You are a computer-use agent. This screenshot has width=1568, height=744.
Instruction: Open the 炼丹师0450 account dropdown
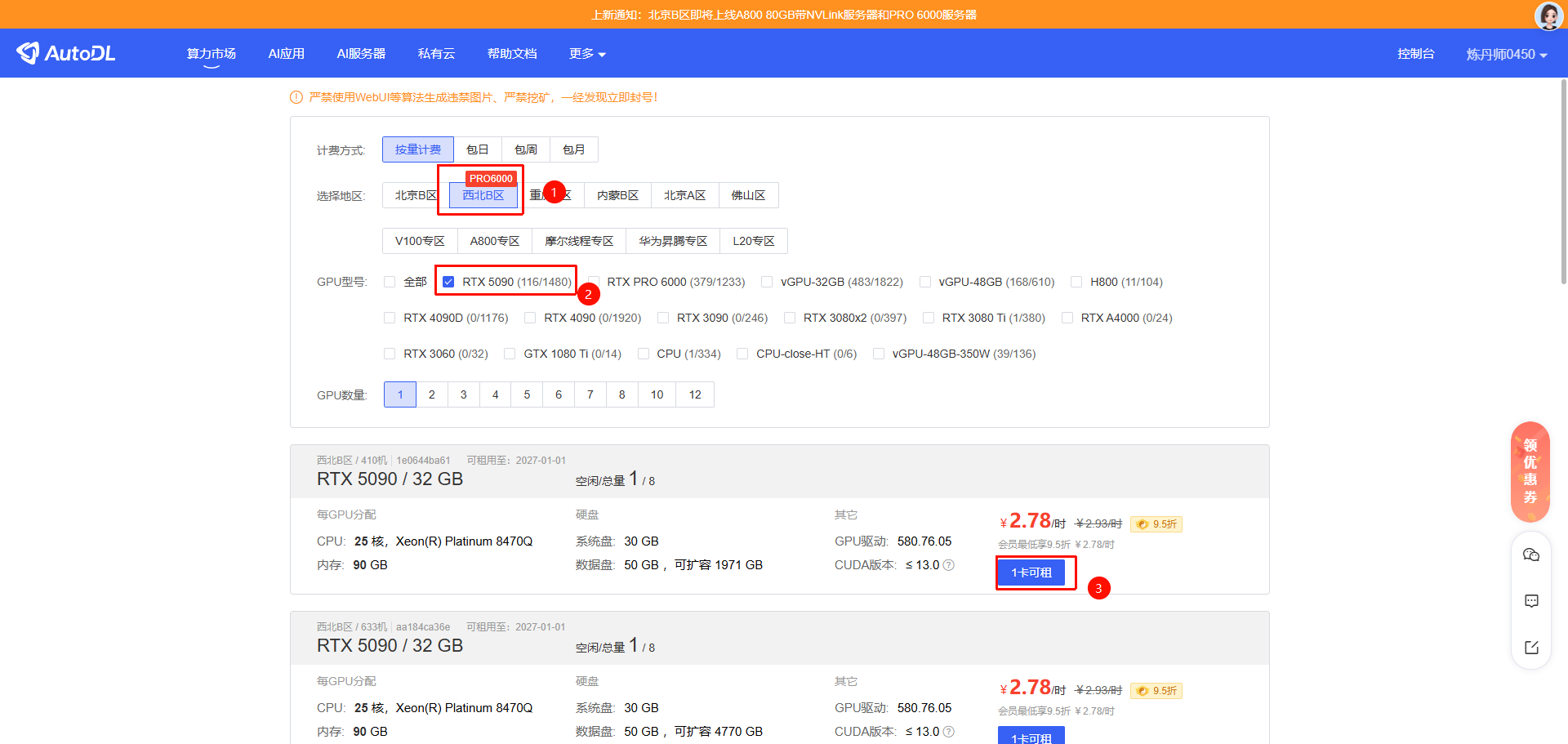[1506, 54]
